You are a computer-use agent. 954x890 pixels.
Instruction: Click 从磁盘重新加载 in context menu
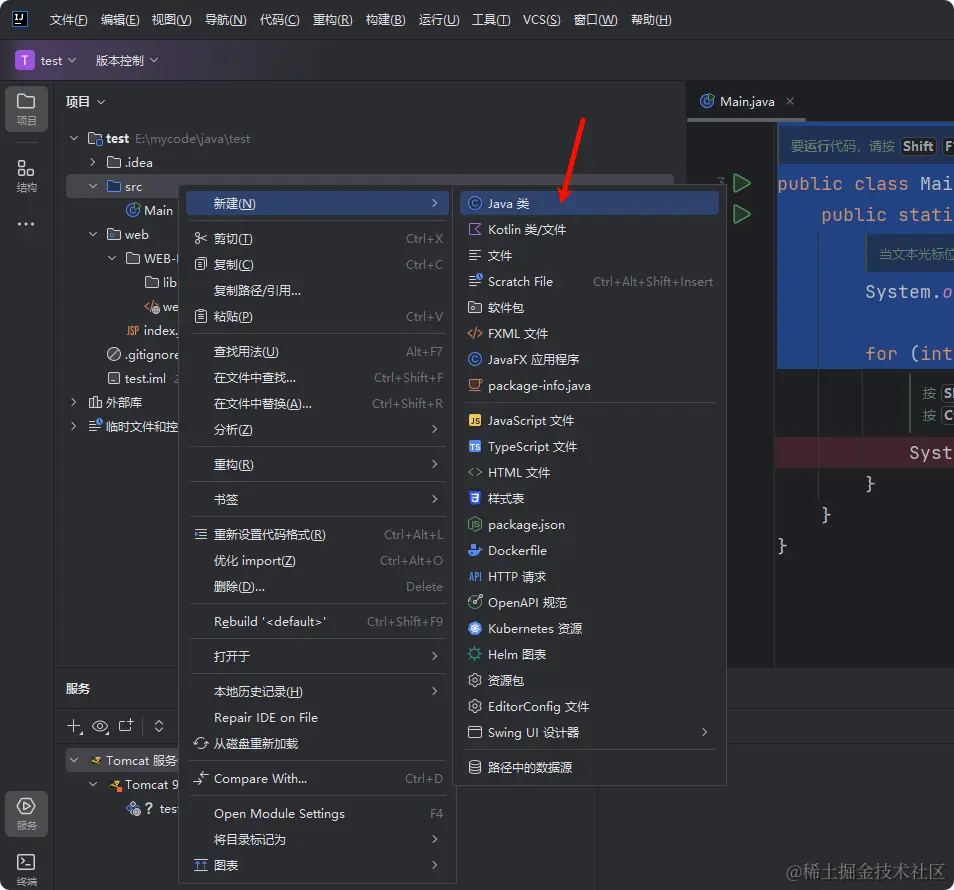[318, 743]
